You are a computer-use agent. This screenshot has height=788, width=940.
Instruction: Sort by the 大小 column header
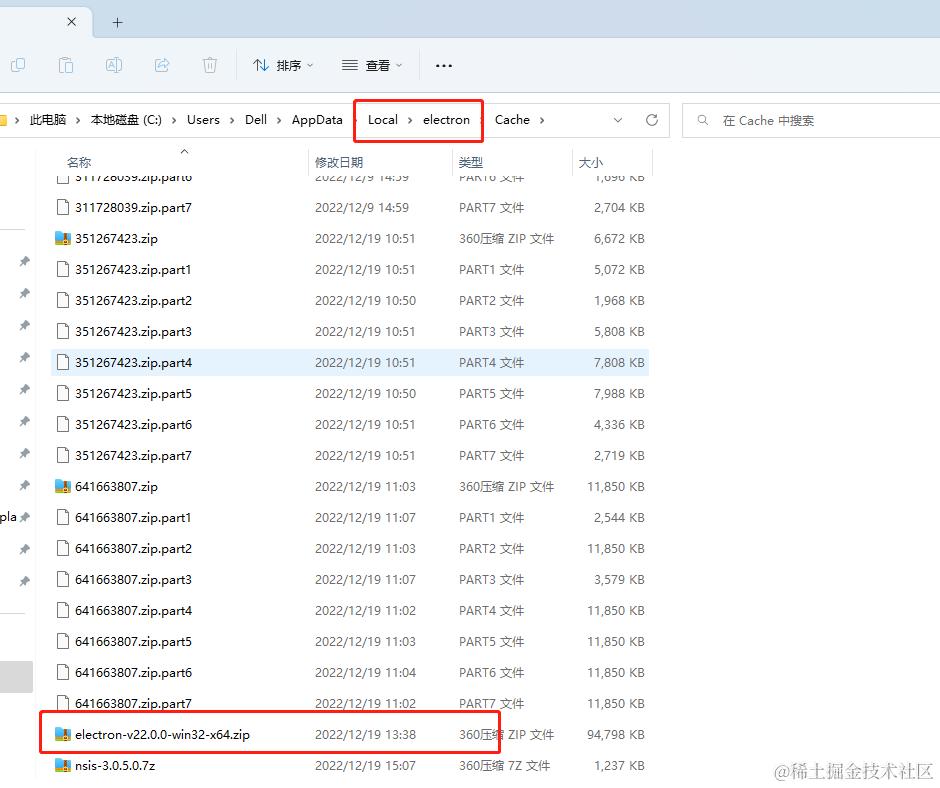590,162
